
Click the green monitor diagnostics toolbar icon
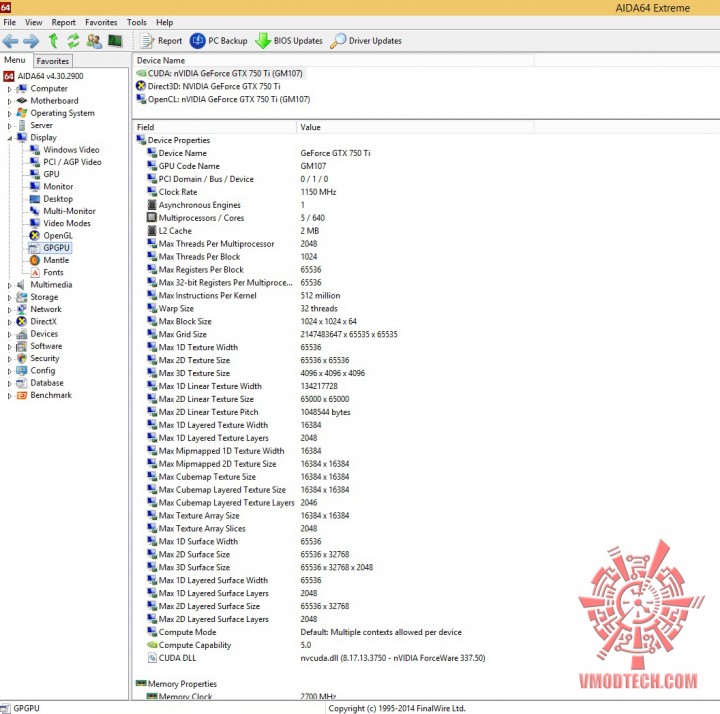(115, 41)
